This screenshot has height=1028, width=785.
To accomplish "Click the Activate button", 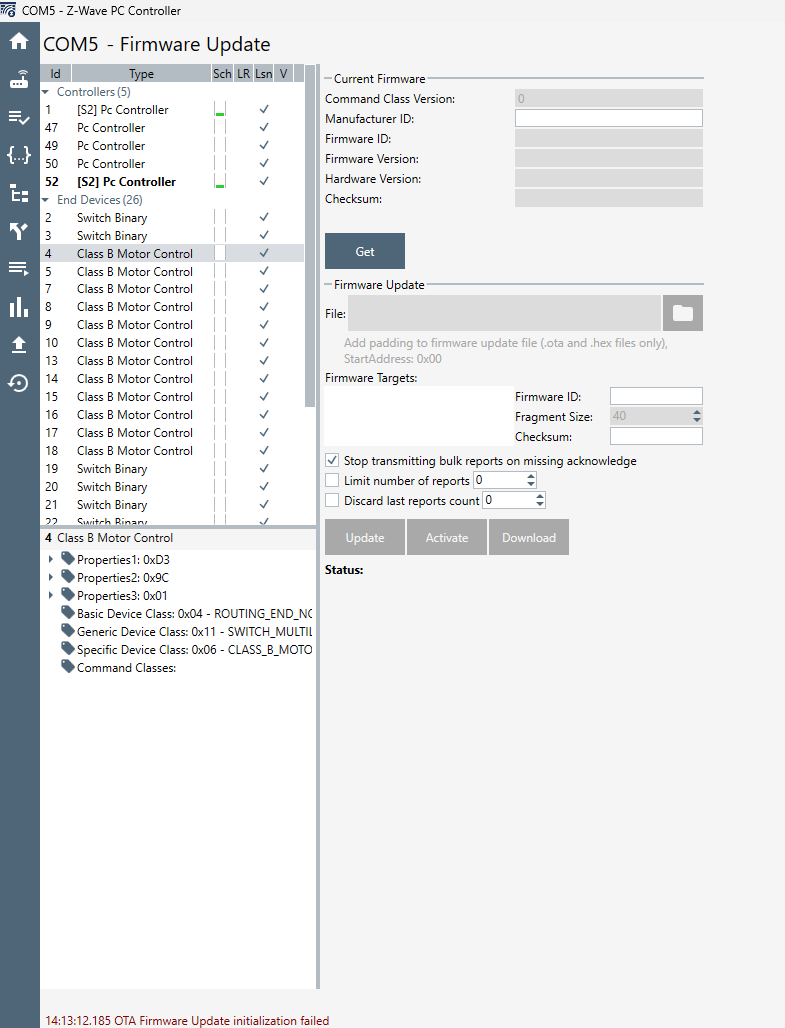I will tap(447, 537).
